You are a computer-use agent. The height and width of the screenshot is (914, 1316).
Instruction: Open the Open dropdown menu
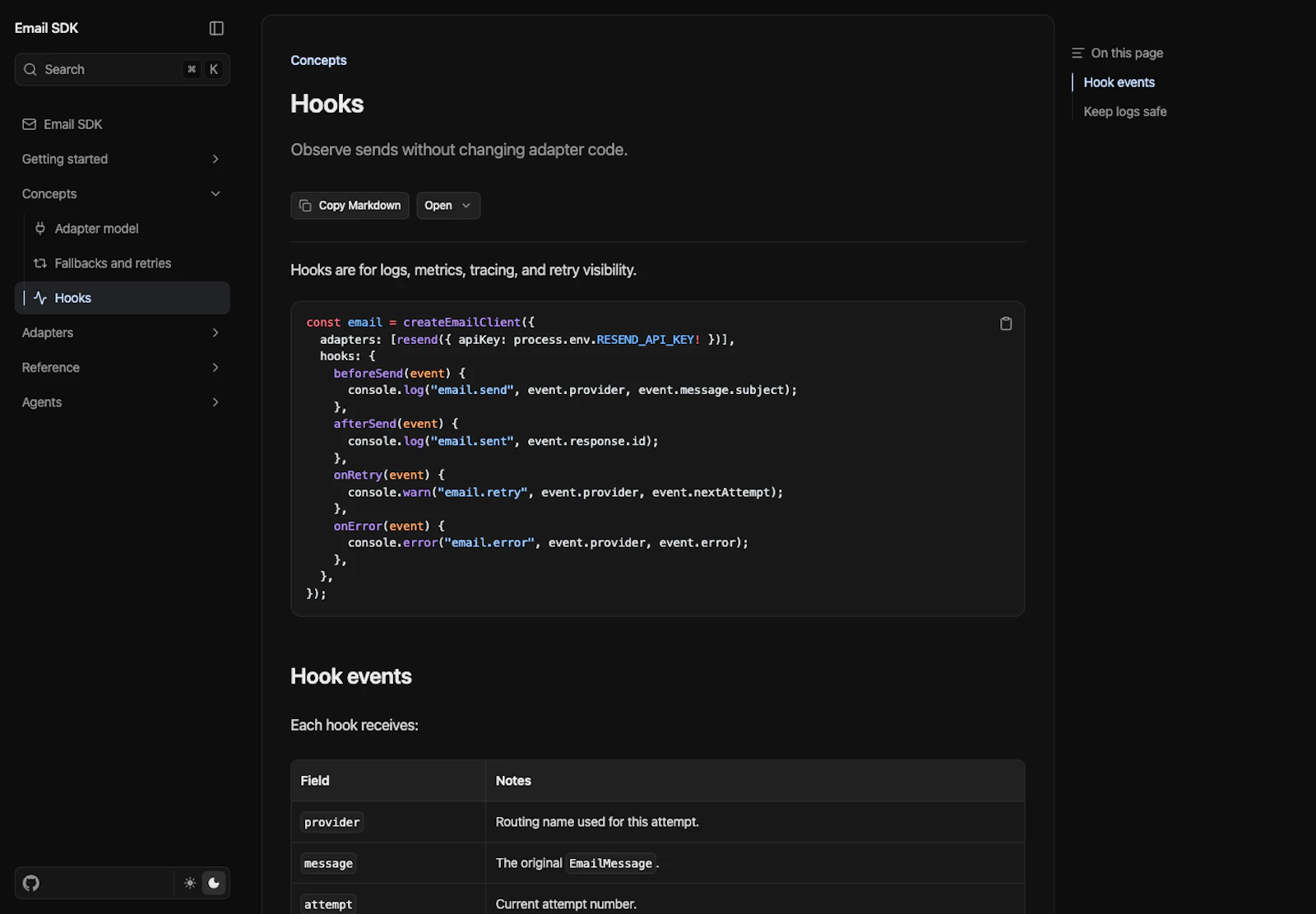tap(448, 206)
